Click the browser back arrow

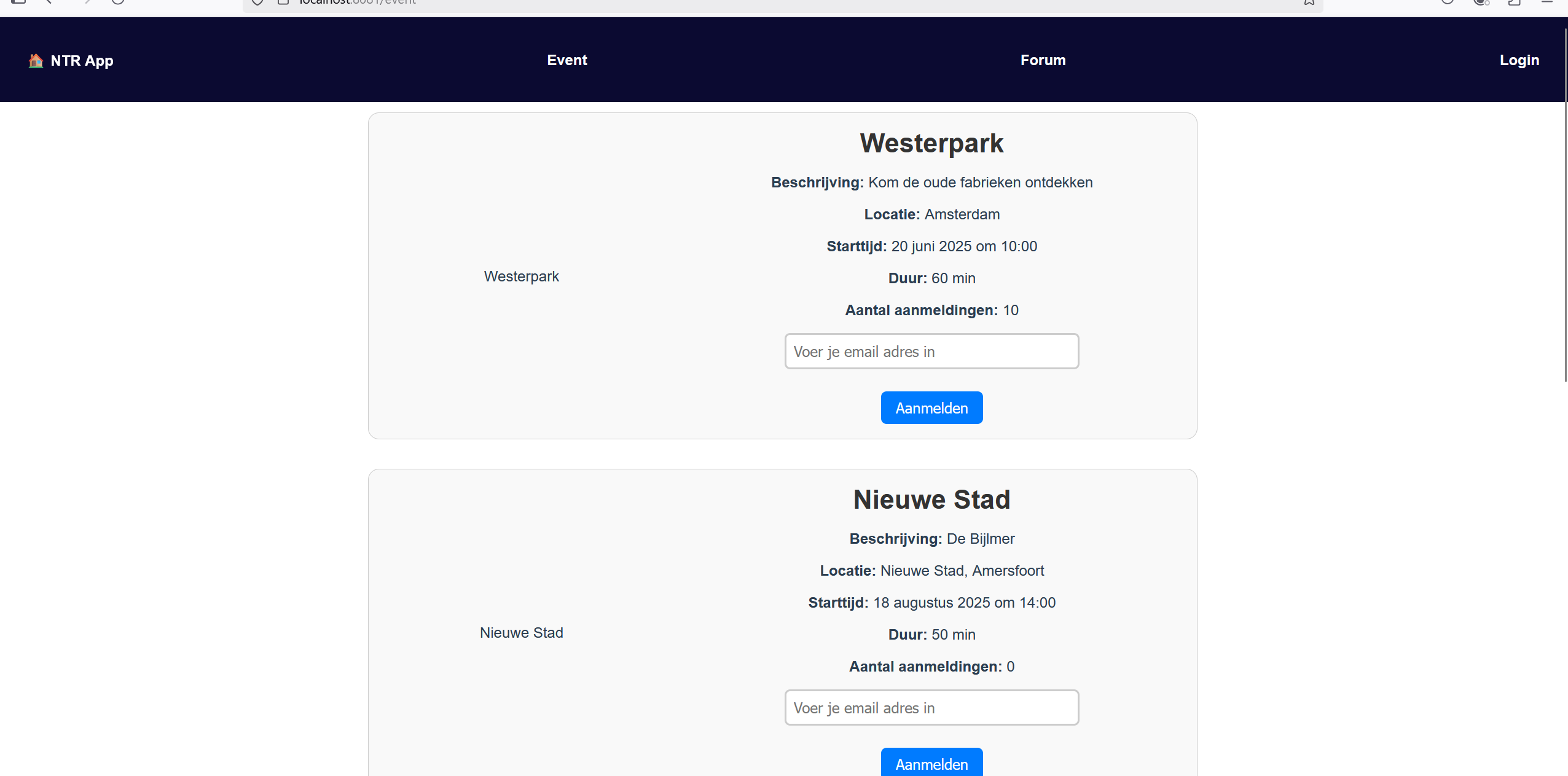(49, 2)
